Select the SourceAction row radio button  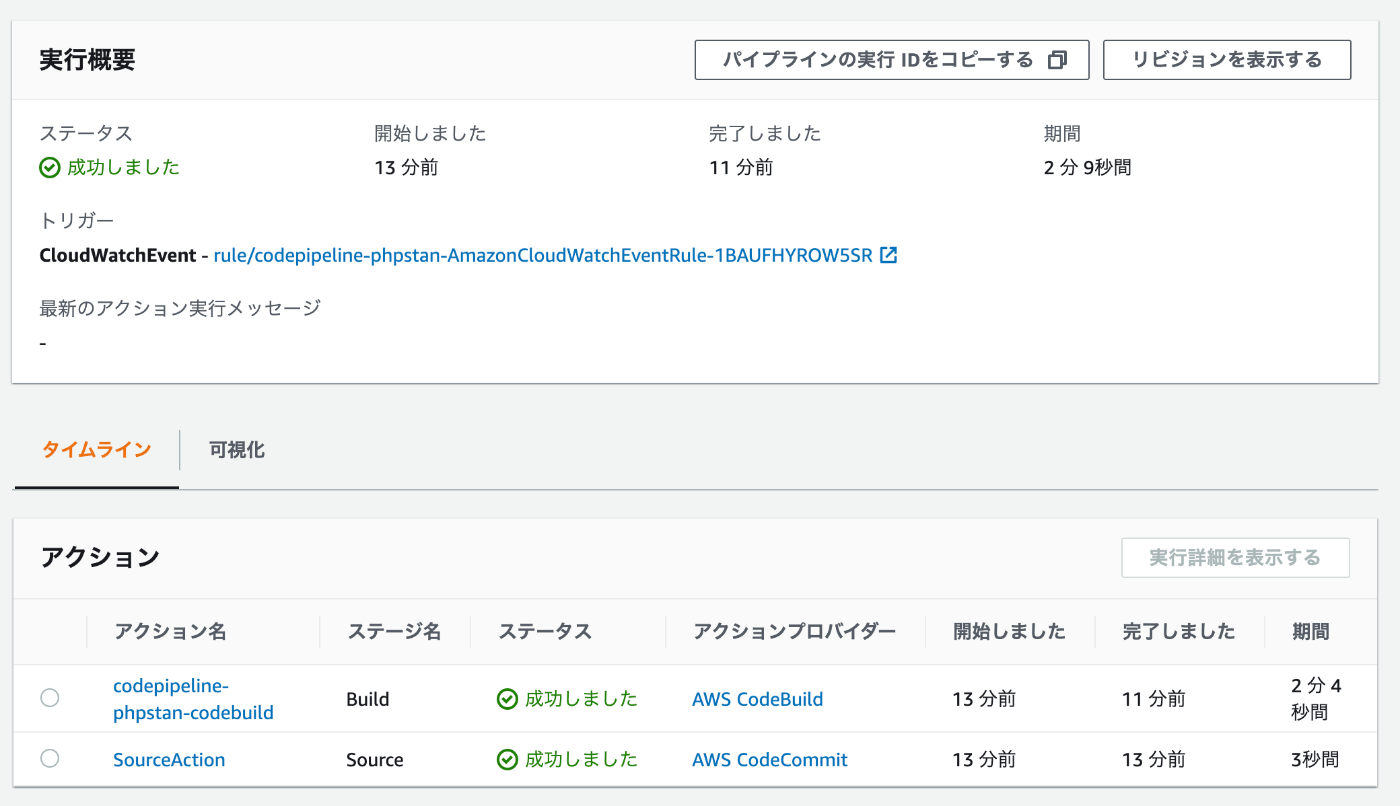[50, 759]
